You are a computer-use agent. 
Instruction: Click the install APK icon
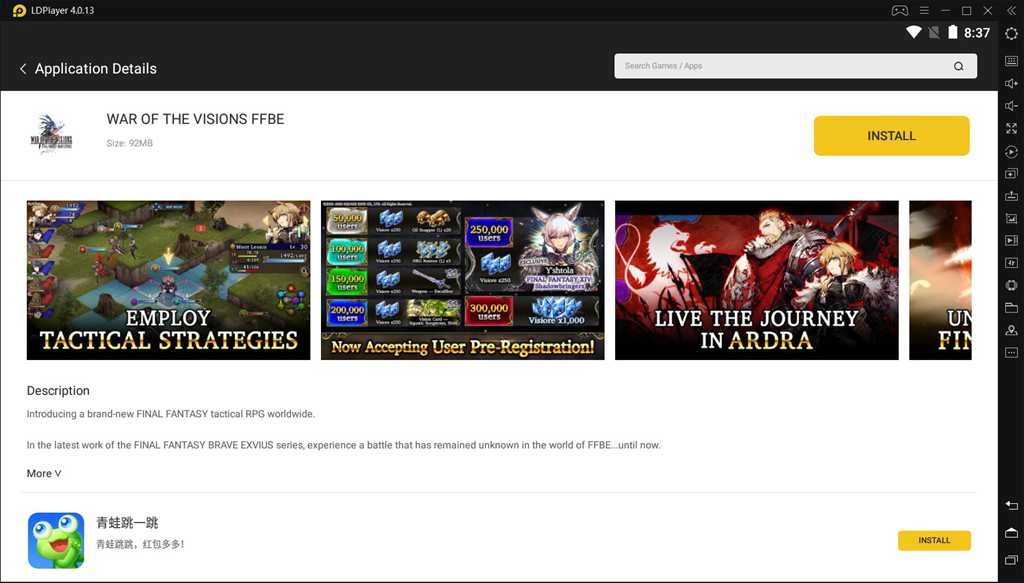(1011, 196)
